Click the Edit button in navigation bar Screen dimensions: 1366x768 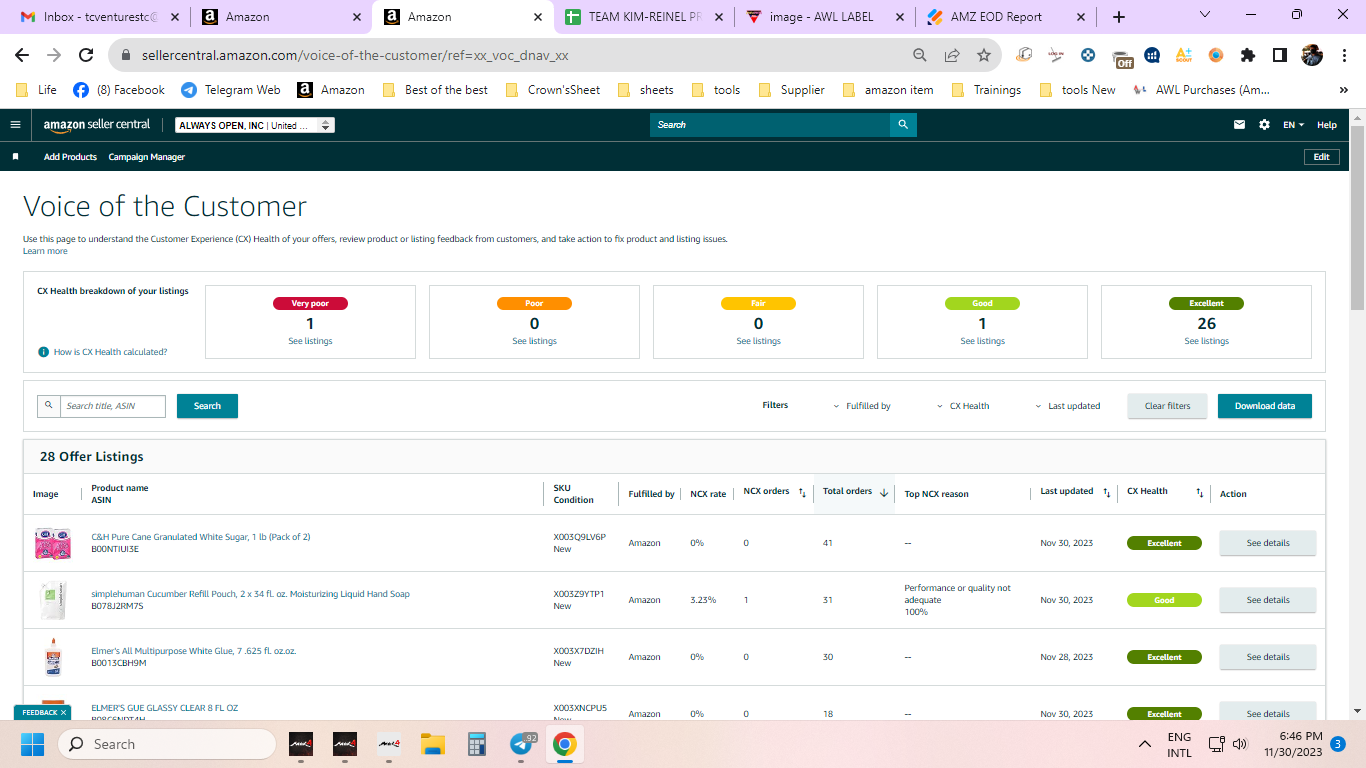pos(1321,157)
